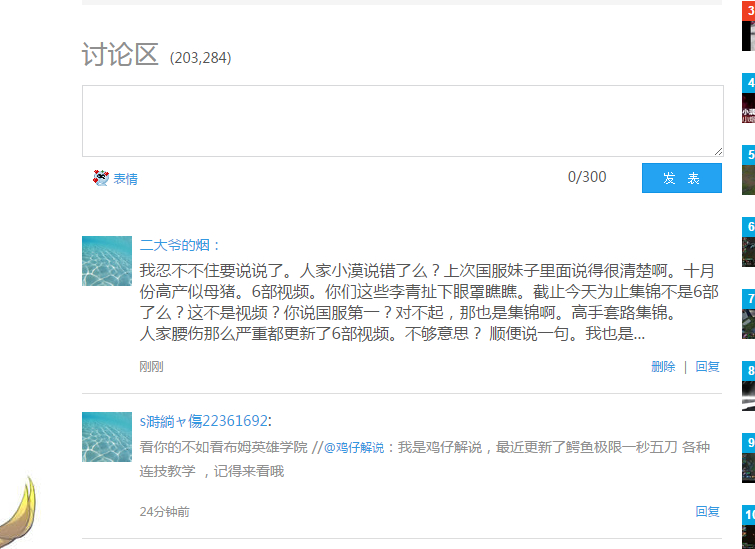This screenshot has height=549, width=755.
Task: Open sidebar video thumbnail ranked 9
Action: click(748, 458)
